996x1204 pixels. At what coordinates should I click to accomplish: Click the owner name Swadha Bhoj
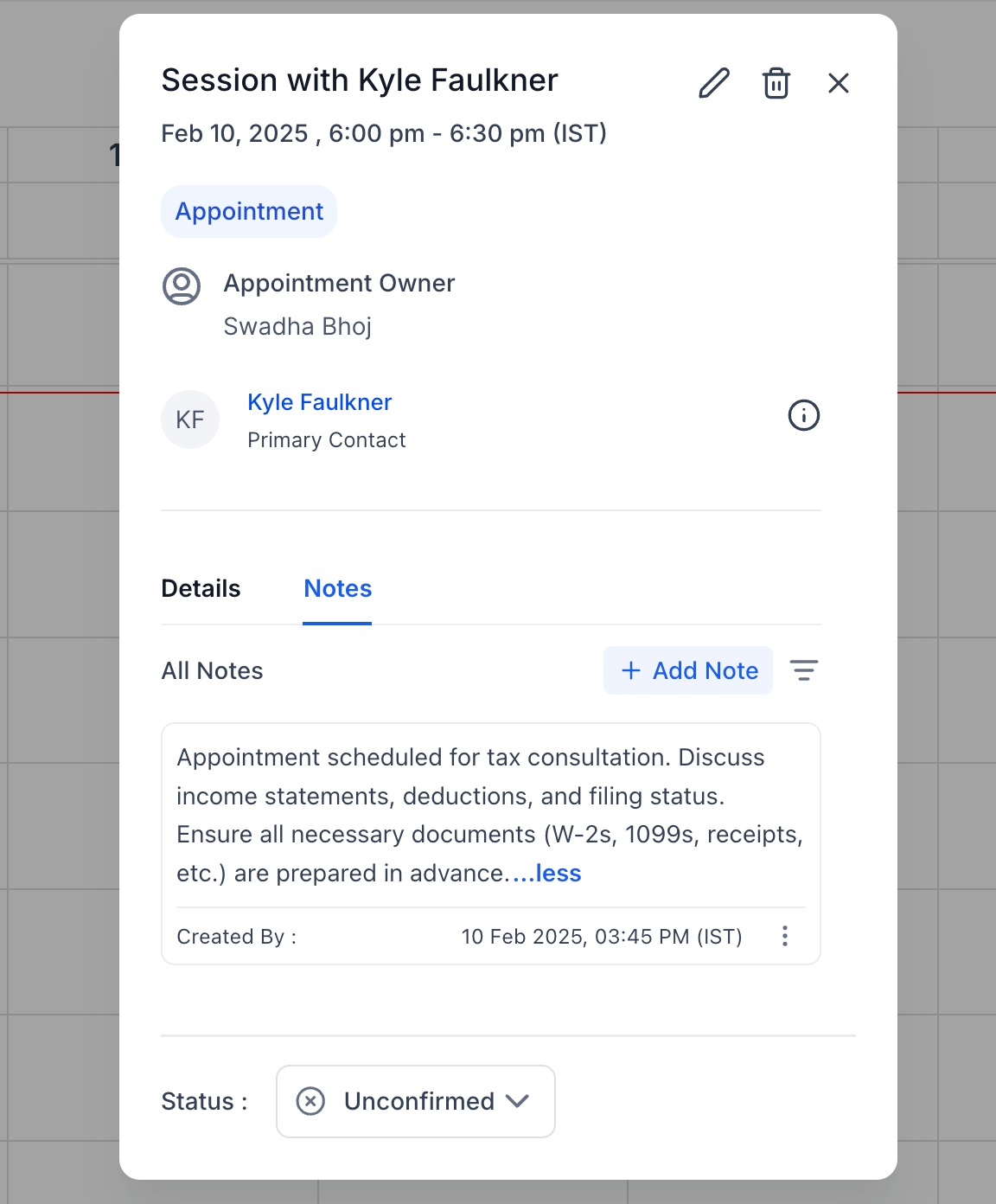297,327
